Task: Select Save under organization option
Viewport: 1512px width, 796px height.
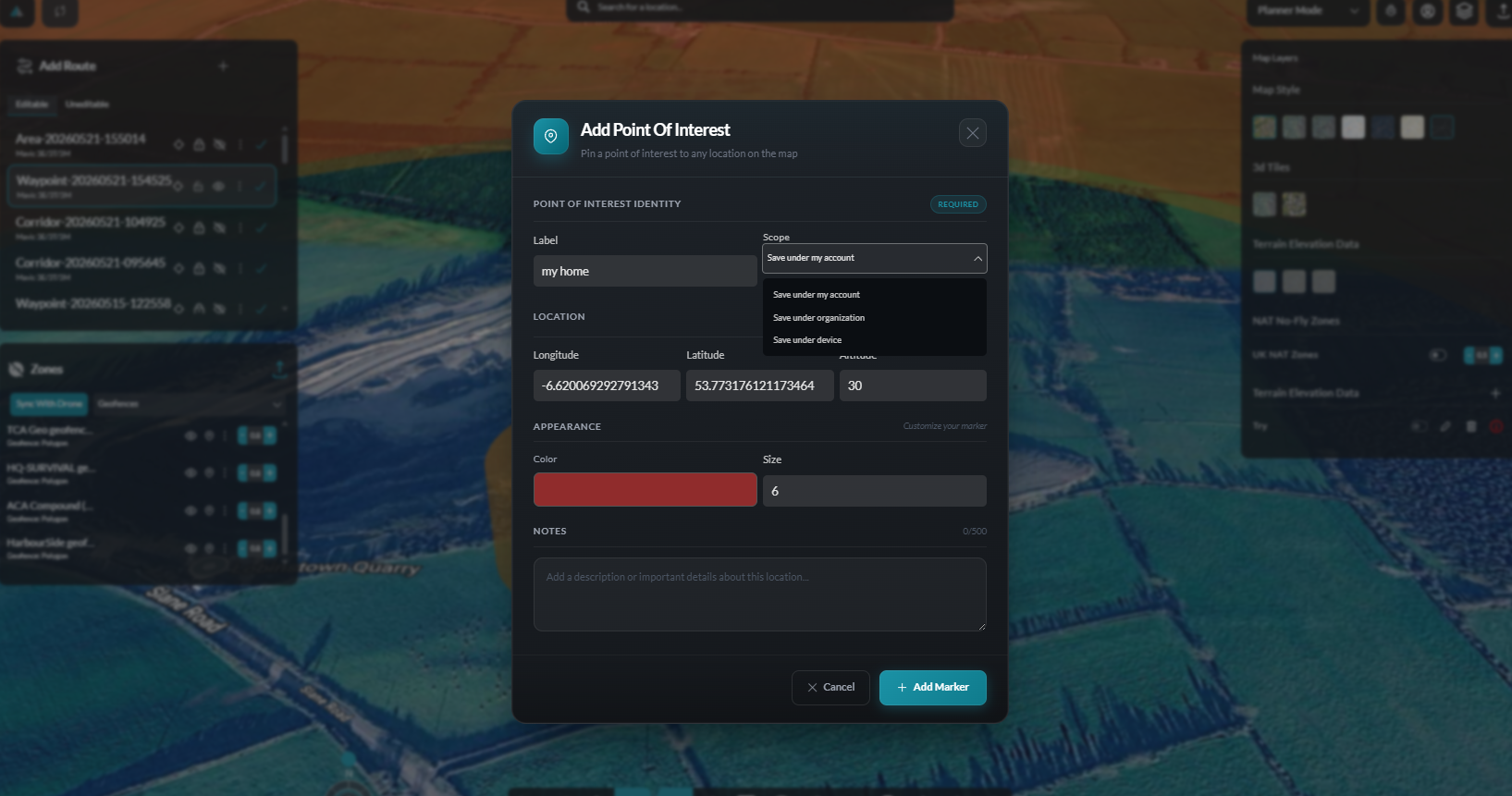Action: pos(818,317)
